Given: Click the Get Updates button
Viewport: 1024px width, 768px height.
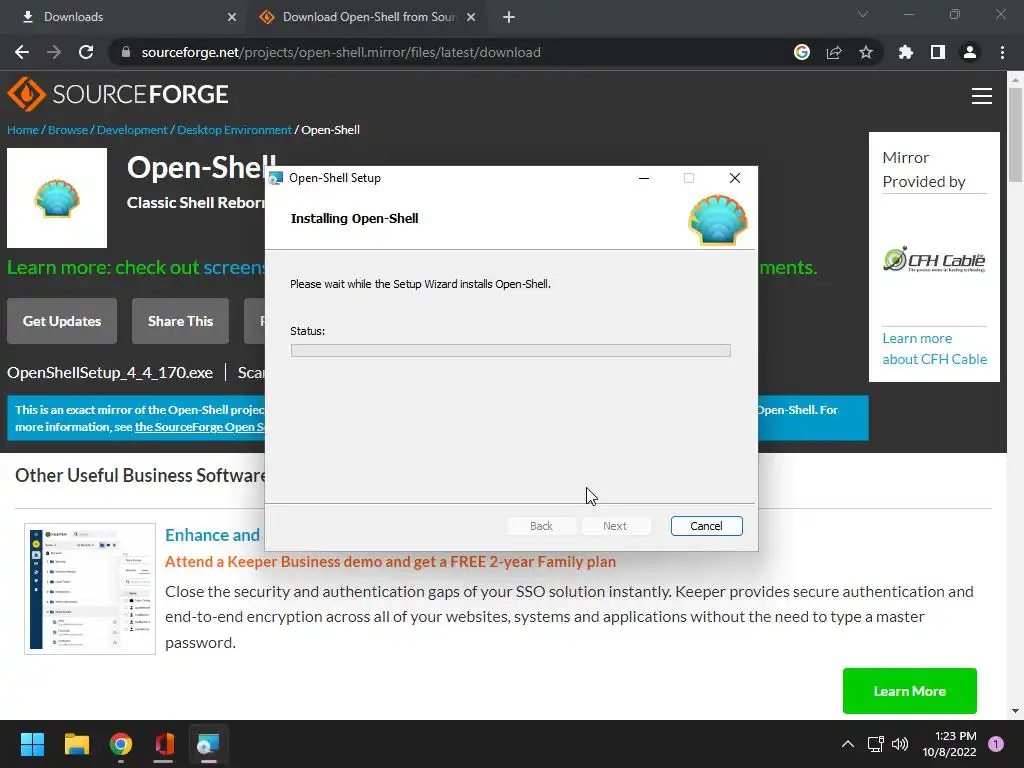Looking at the screenshot, I should coord(62,321).
